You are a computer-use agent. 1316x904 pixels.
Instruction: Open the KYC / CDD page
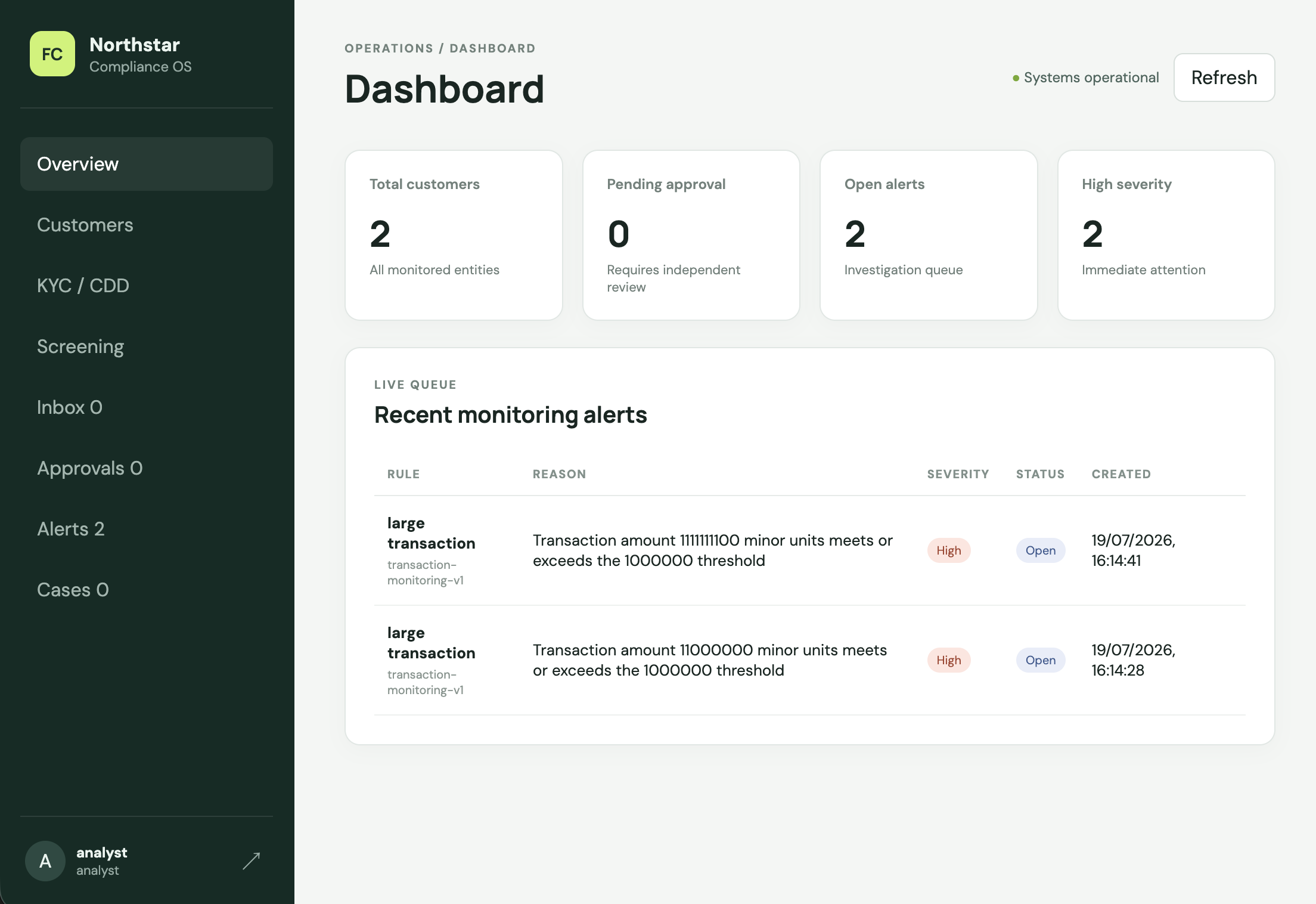147,286
